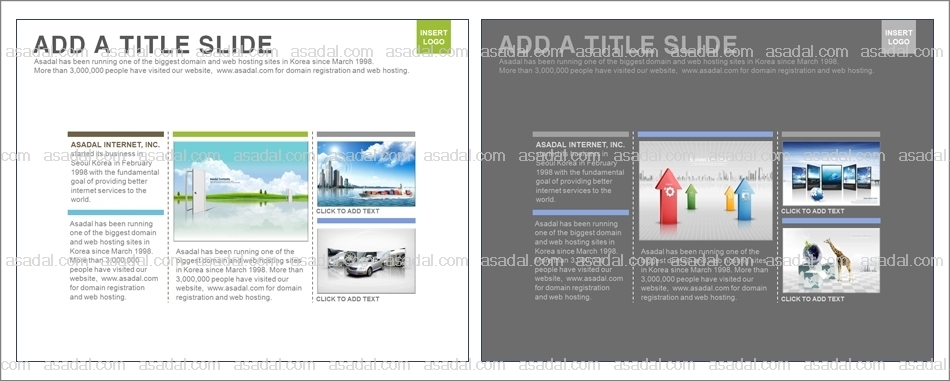Select the door and sky landscape image
The image size is (950, 381).
pyautogui.click(x=241, y=191)
